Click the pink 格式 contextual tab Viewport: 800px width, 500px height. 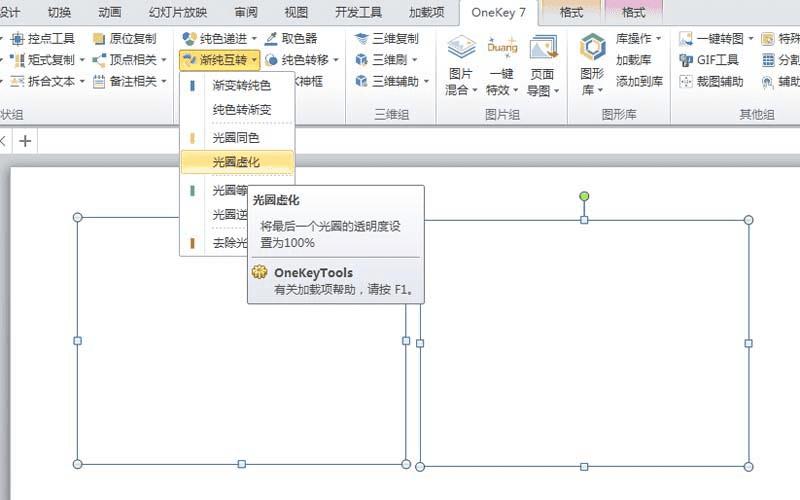[x=633, y=13]
